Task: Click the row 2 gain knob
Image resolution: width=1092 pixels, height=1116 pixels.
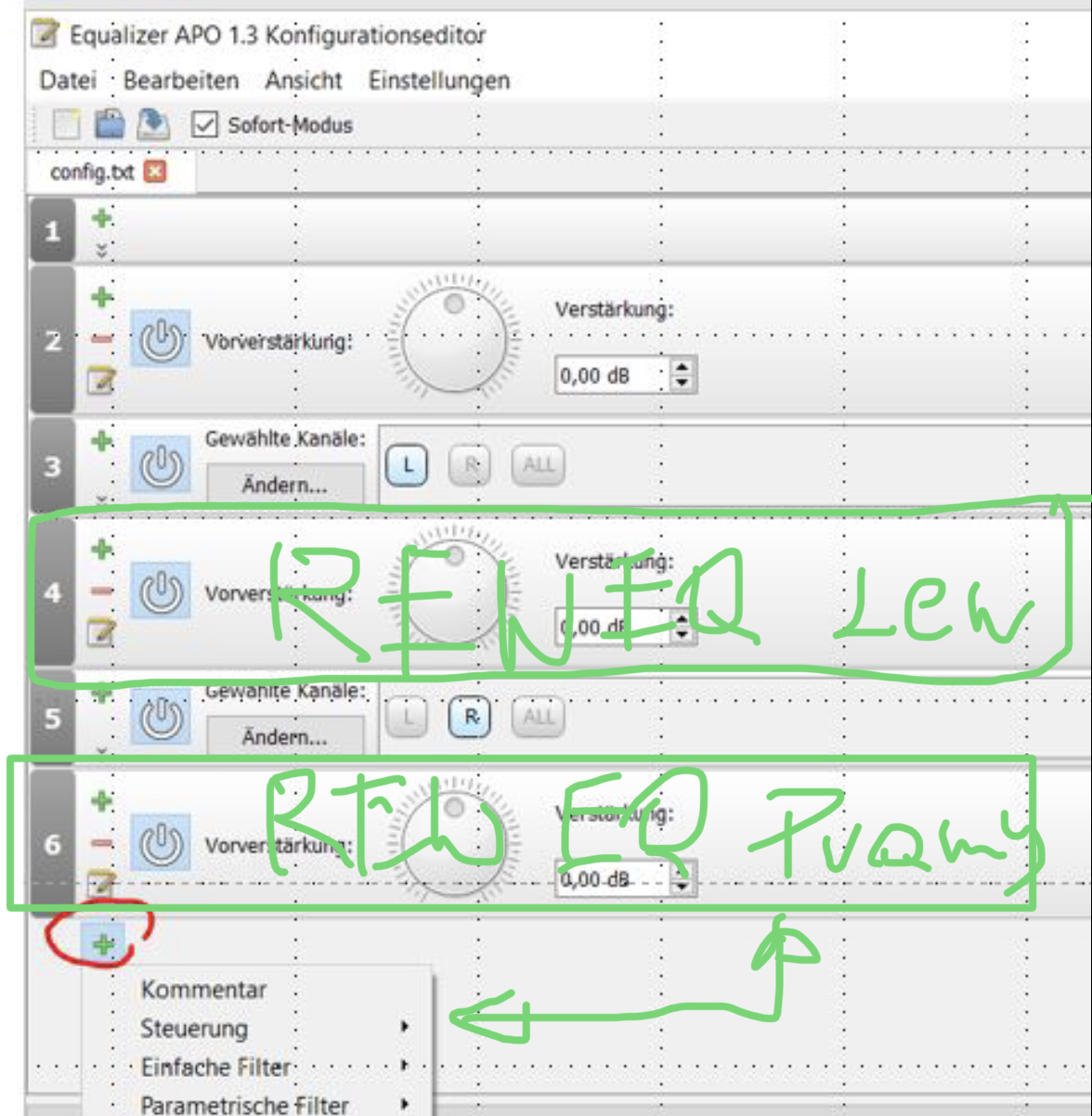Action: point(454,337)
